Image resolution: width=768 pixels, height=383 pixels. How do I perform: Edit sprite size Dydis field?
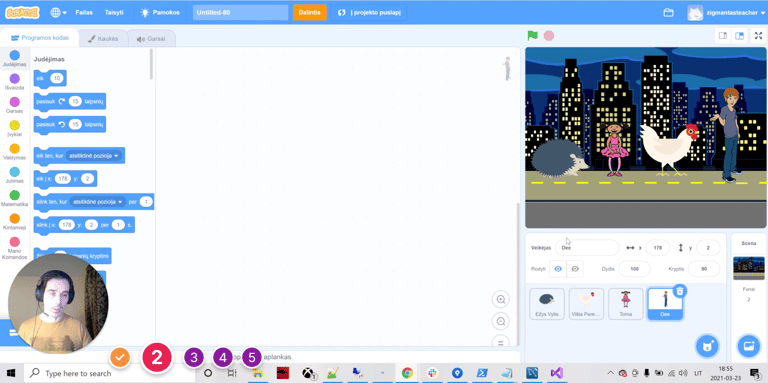pyautogui.click(x=635, y=269)
